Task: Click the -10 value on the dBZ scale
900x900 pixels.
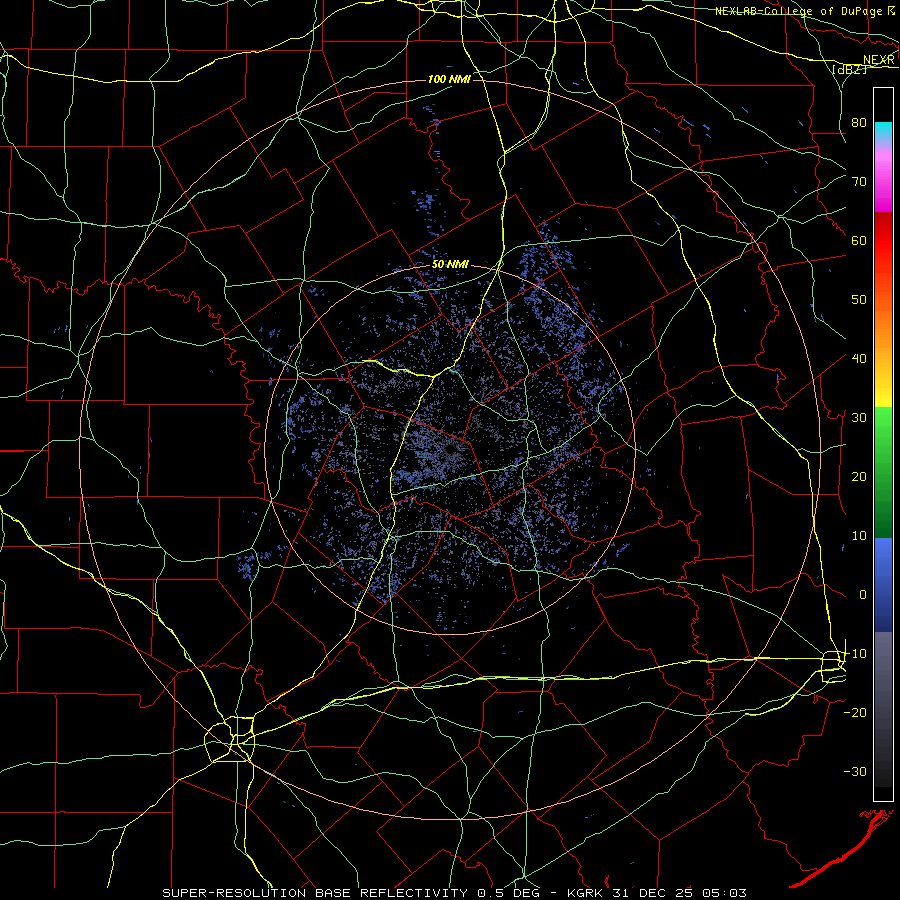Action: click(855, 654)
